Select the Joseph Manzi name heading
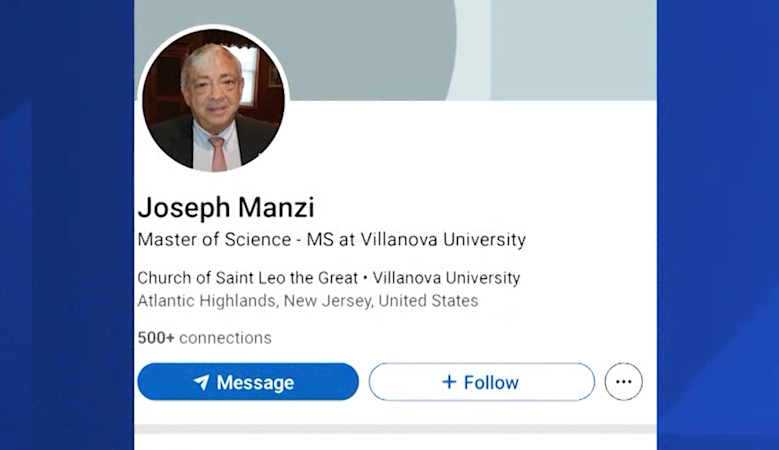The width and height of the screenshot is (779, 450). pos(226,207)
